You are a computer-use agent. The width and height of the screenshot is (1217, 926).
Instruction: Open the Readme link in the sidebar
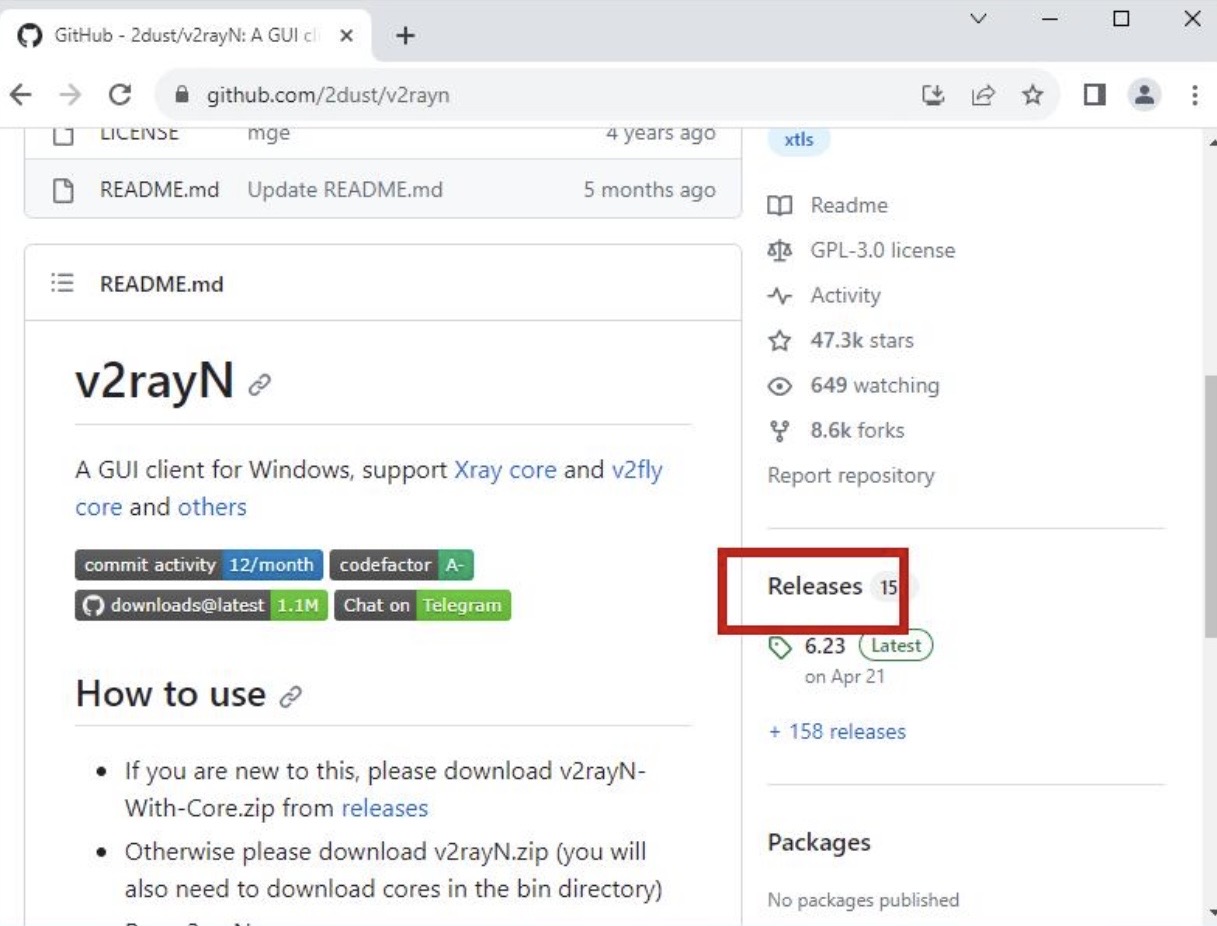tap(849, 205)
